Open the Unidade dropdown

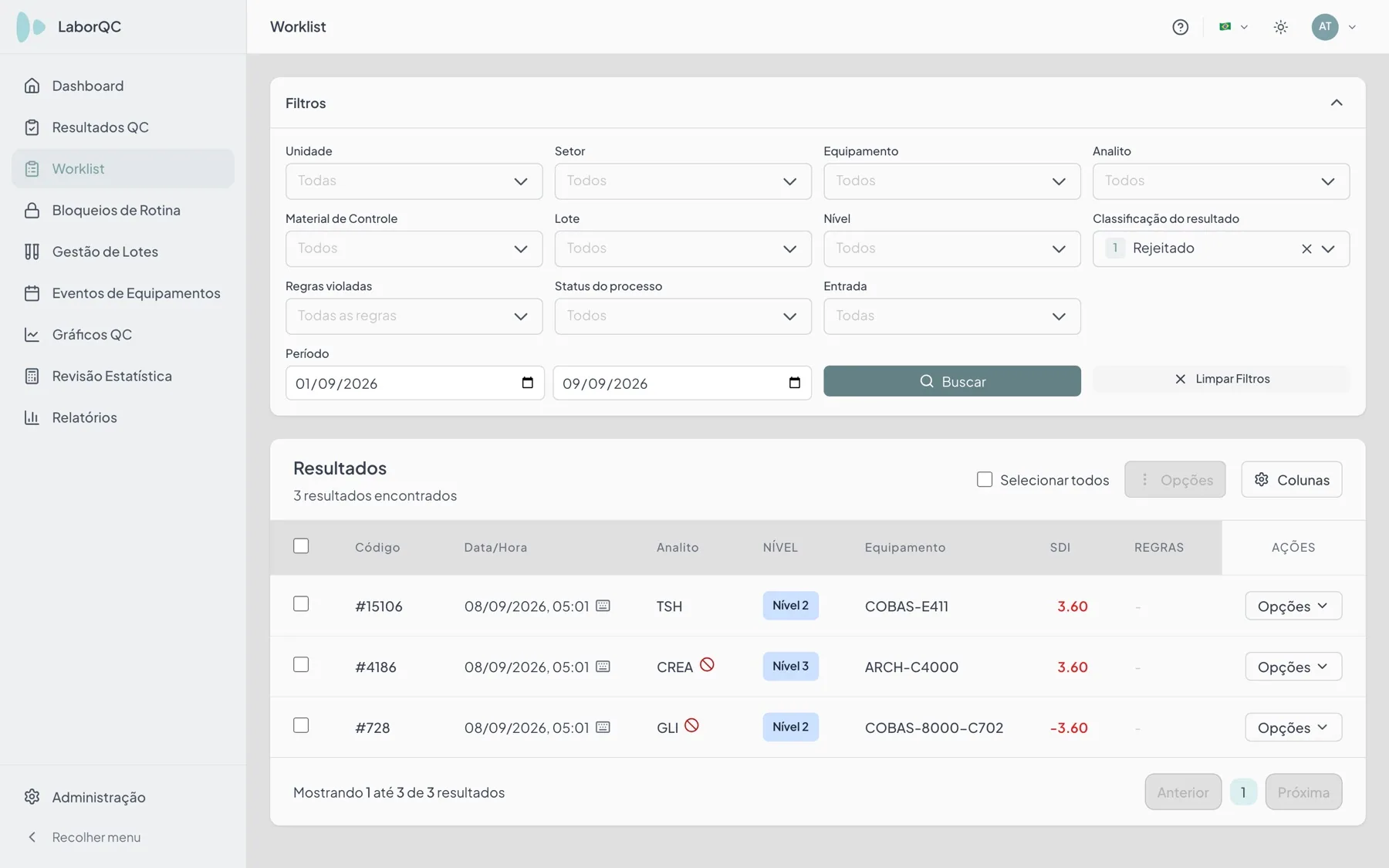tap(414, 181)
